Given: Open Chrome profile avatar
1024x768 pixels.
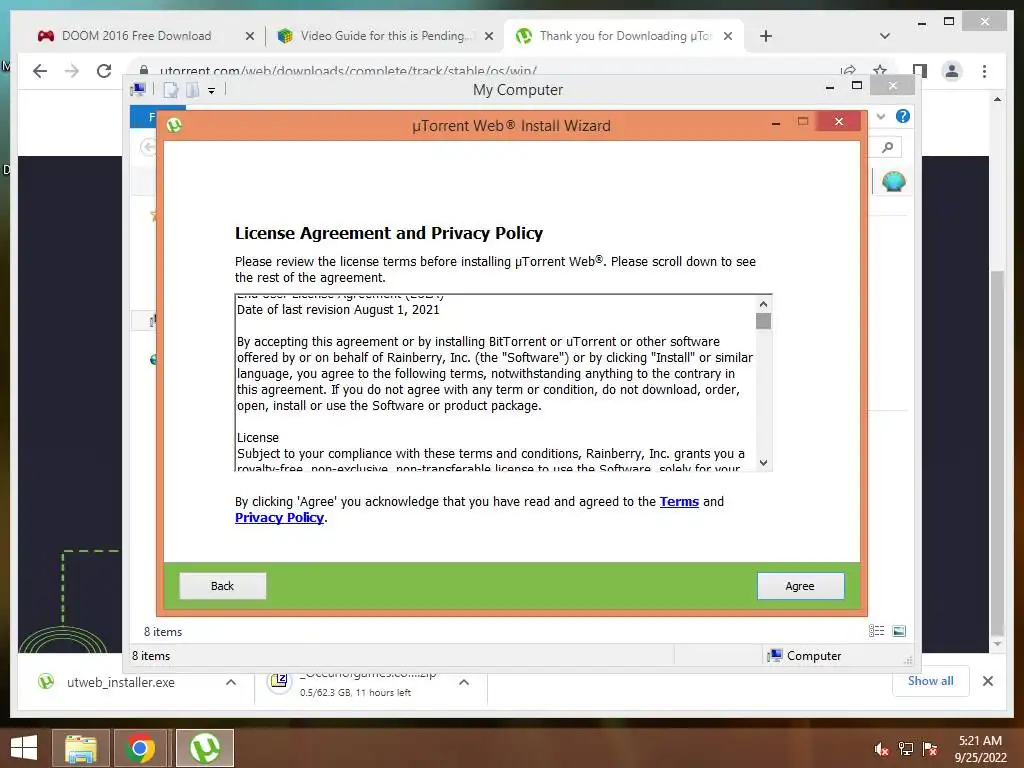Looking at the screenshot, I should [x=952, y=71].
